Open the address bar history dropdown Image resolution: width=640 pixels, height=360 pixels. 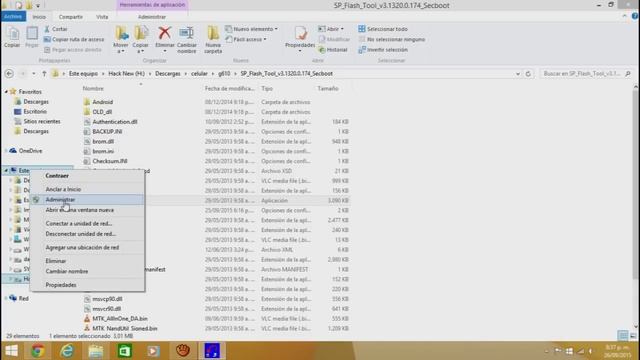click(518, 74)
